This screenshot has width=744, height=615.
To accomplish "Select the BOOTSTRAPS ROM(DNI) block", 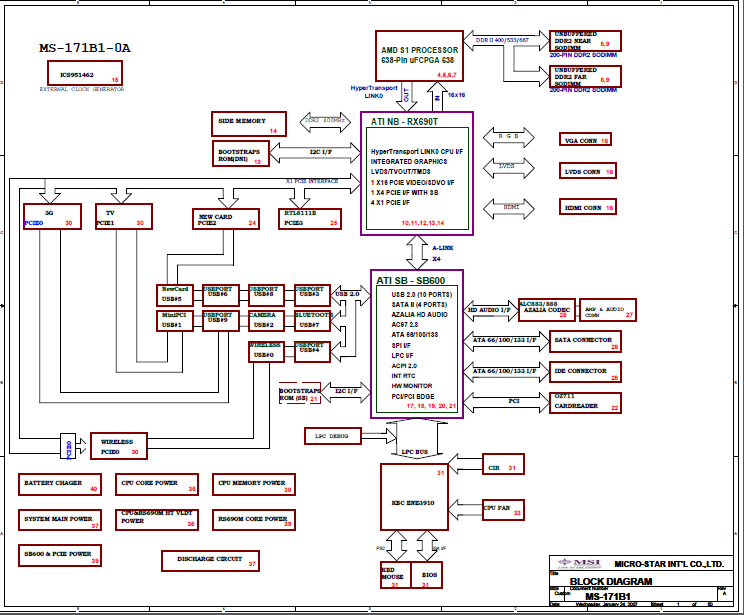I will tap(241, 154).
